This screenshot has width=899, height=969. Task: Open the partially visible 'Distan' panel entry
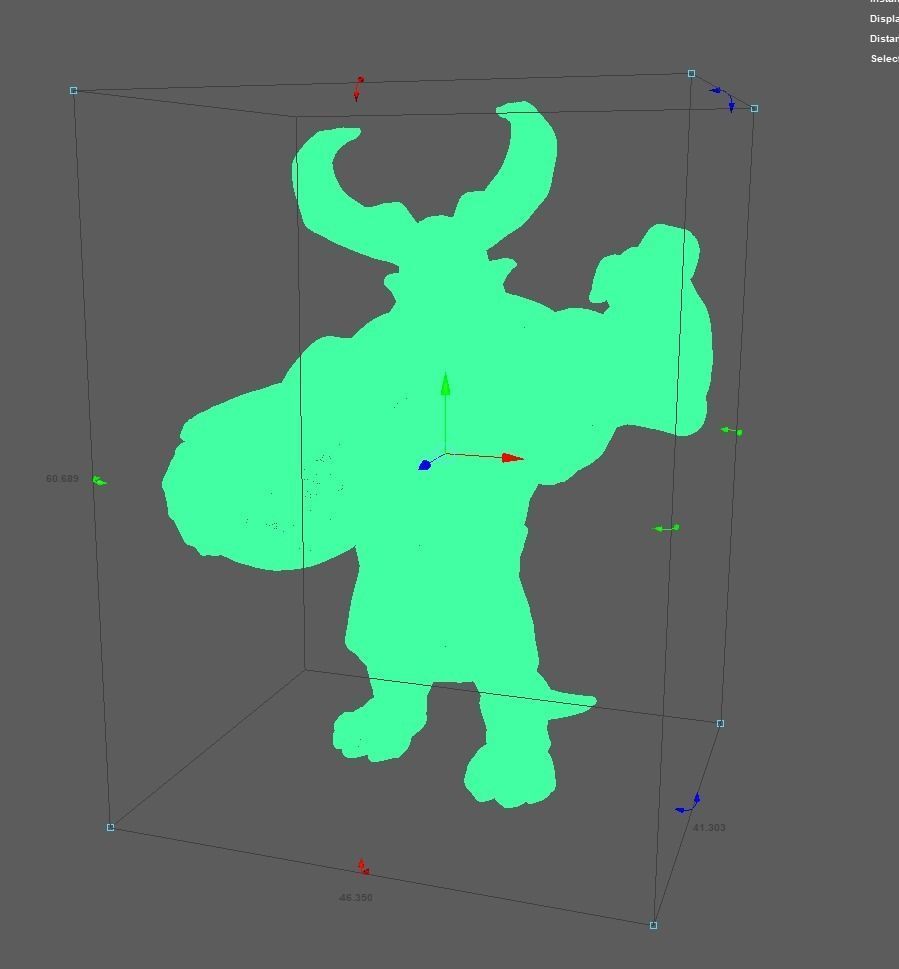click(884, 38)
